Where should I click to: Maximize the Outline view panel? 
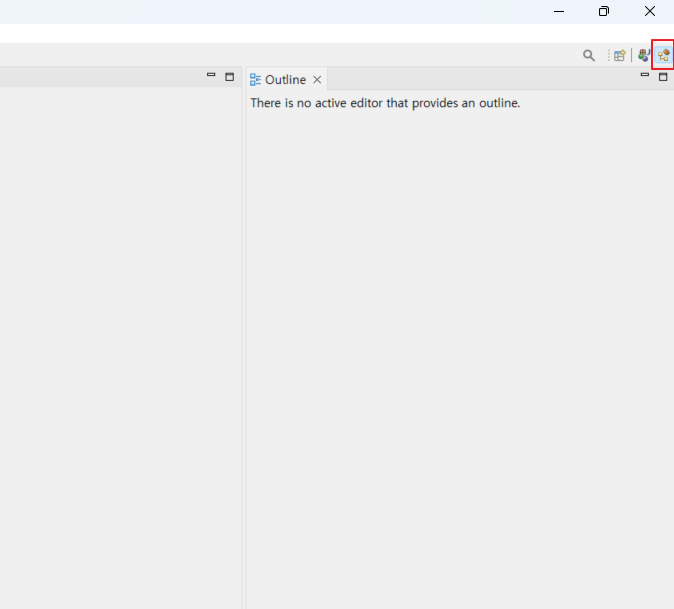tap(663, 77)
